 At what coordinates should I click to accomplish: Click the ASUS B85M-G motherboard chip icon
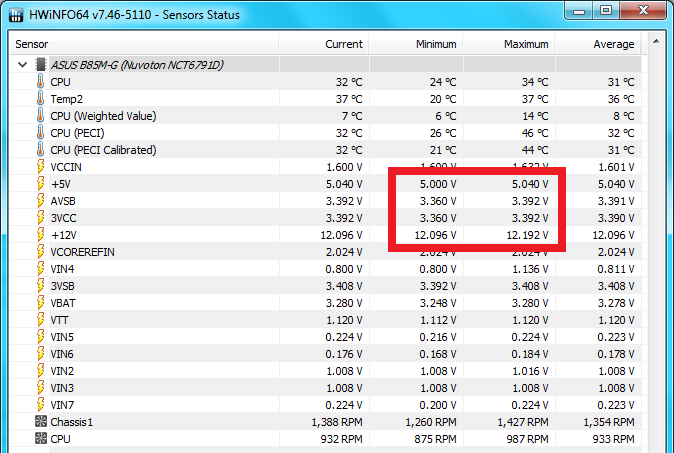pyautogui.click(x=40, y=65)
